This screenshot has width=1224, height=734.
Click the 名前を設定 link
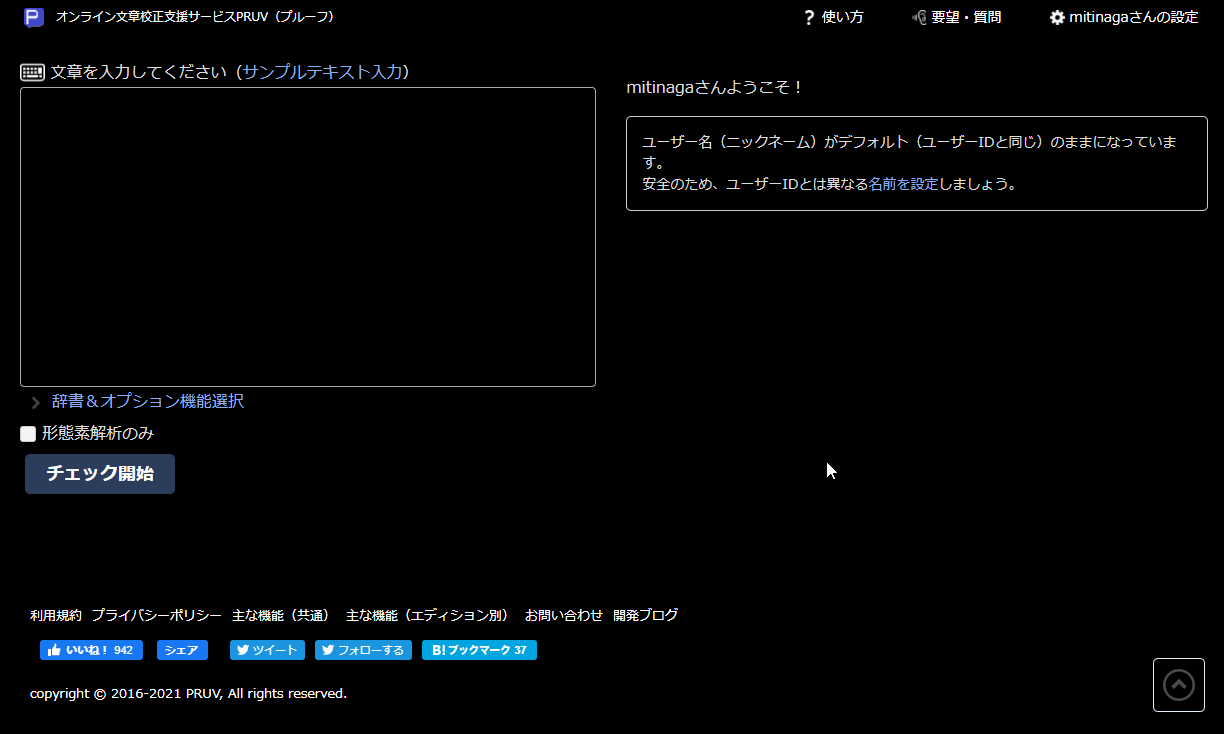pyautogui.click(x=903, y=184)
